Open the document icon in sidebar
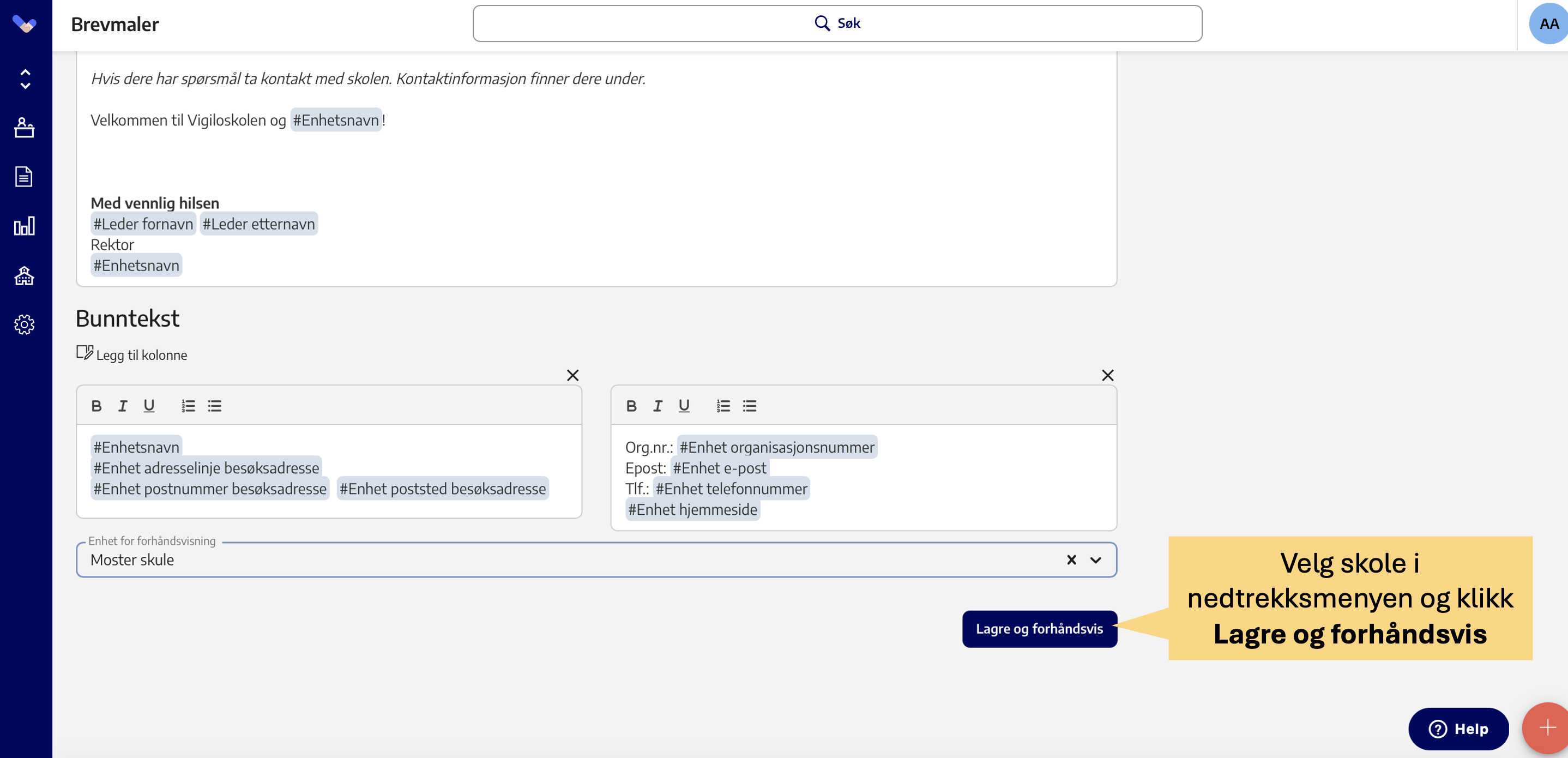The height and width of the screenshot is (758, 1568). click(25, 177)
